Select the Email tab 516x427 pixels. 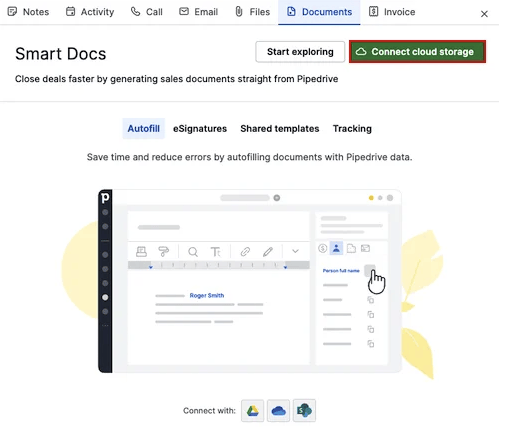(x=199, y=12)
